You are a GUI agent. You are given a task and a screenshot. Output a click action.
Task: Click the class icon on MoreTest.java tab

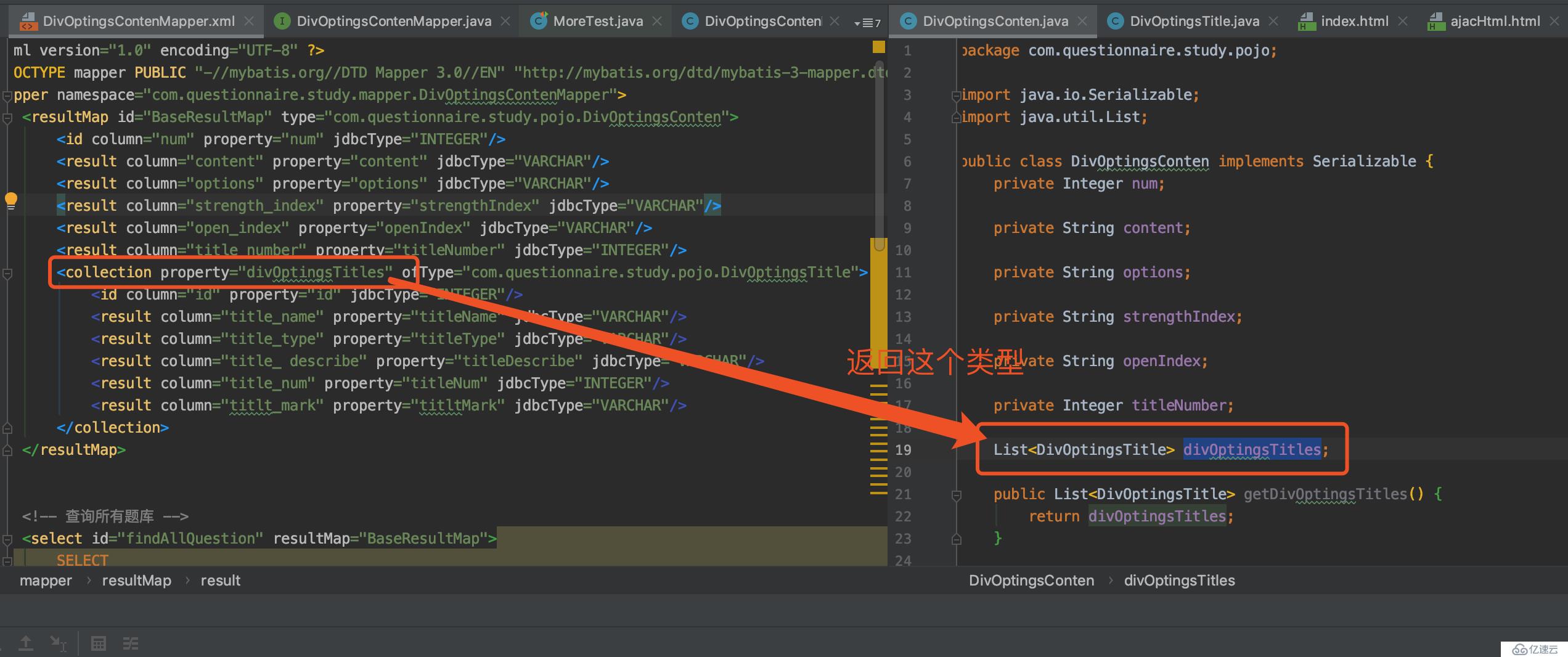539,21
